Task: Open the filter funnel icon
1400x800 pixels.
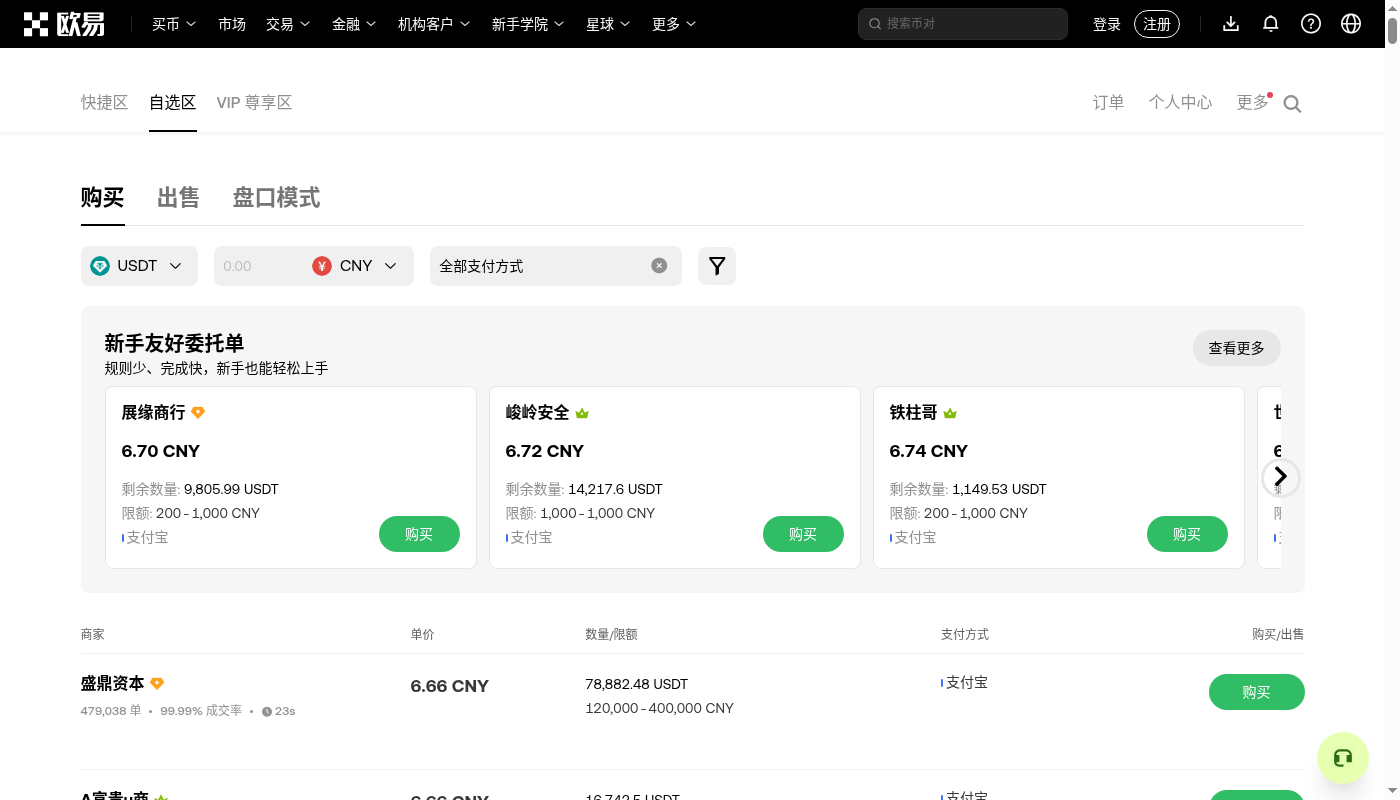Action: pos(717,266)
